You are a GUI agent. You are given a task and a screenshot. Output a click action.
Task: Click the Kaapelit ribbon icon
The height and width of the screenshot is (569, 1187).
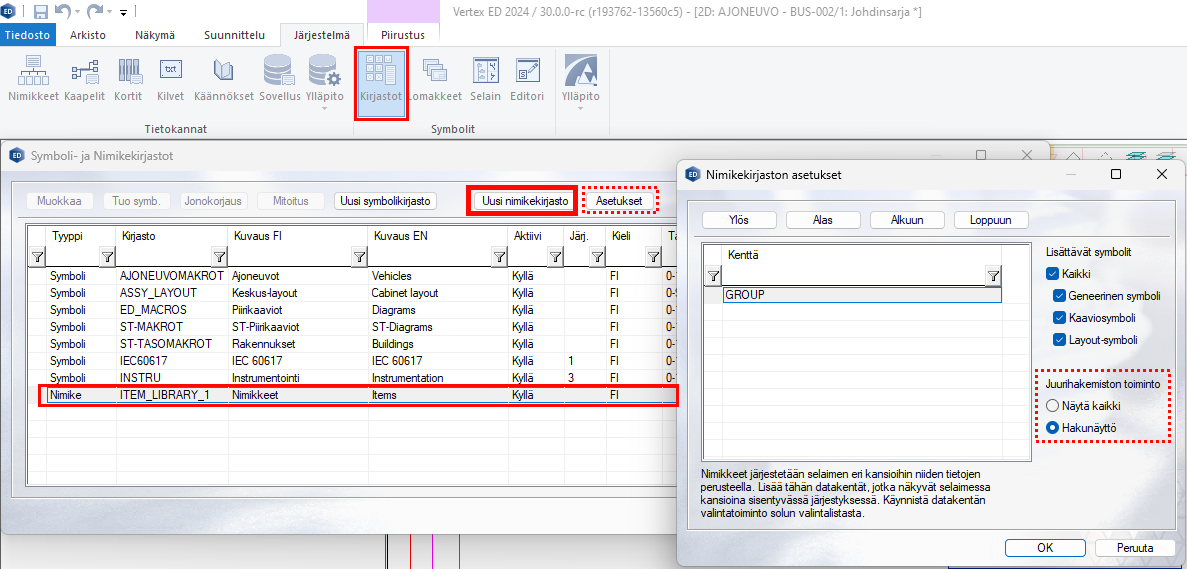coord(85,71)
